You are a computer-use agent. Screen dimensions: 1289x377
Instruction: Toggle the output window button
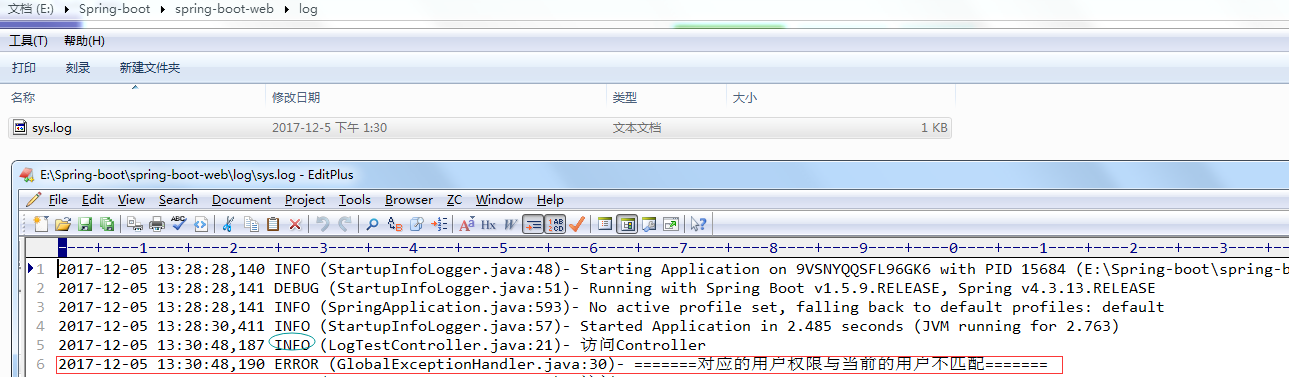(x=649, y=224)
